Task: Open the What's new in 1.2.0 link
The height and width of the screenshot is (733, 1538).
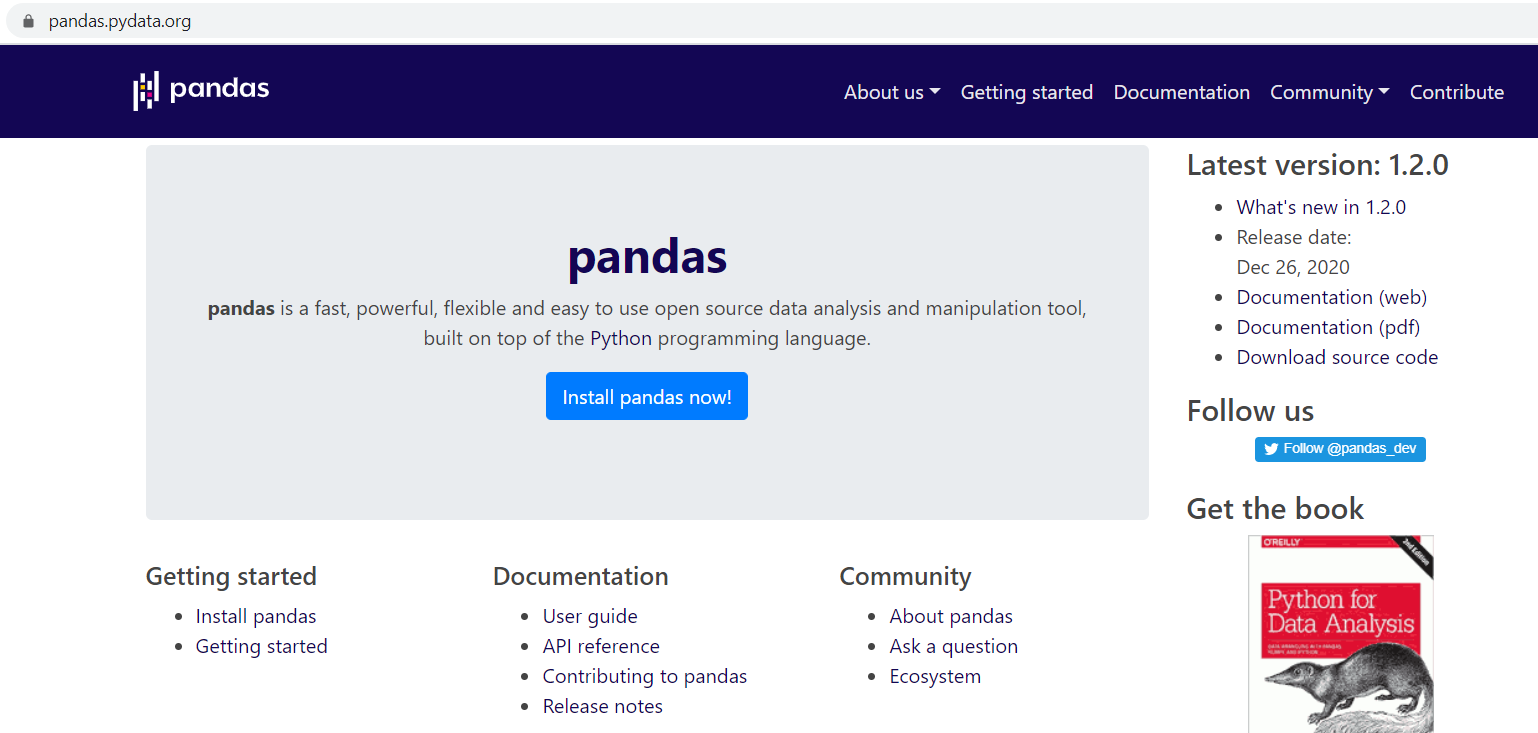Action: 1320,207
